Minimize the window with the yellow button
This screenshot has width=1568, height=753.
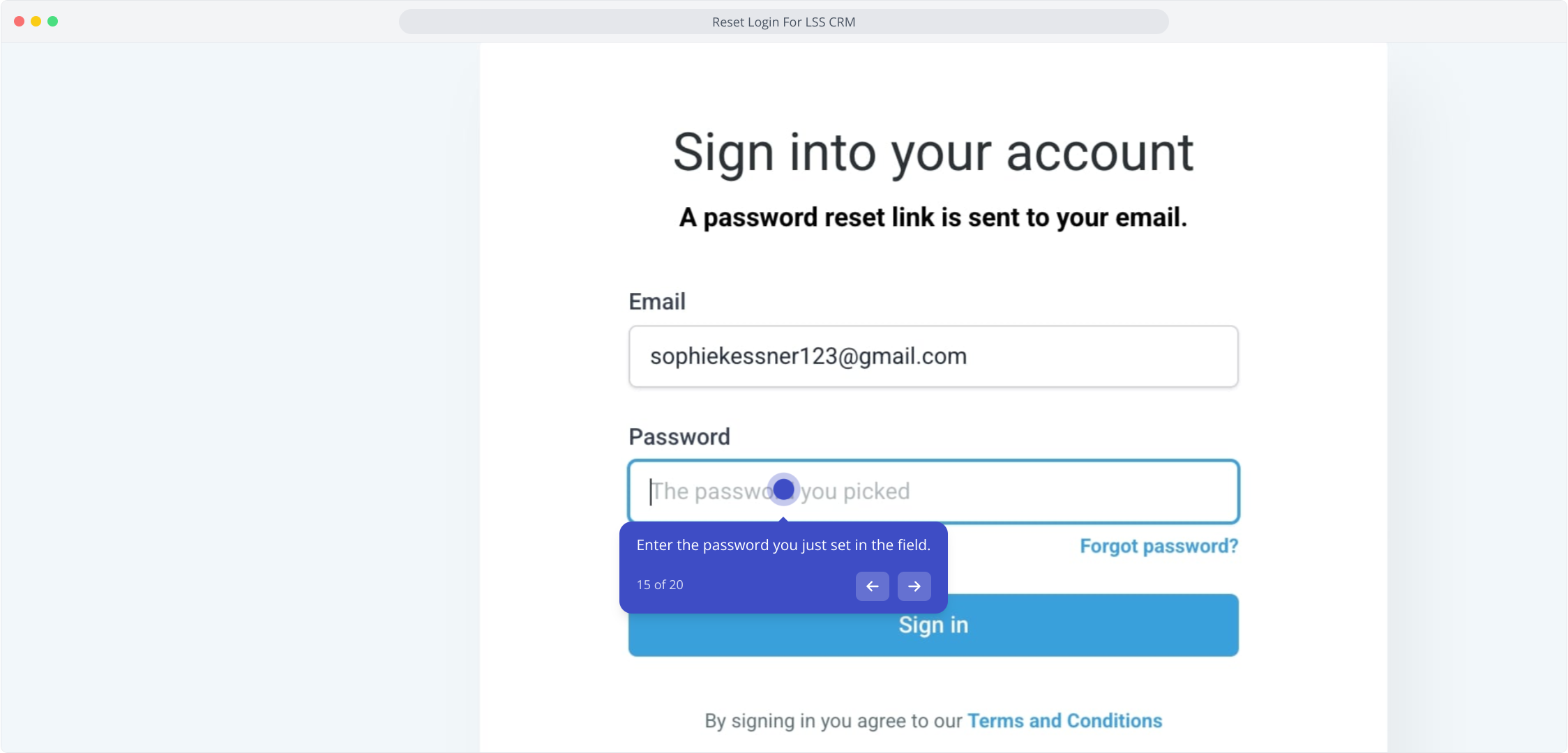pyautogui.click(x=36, y=22)
